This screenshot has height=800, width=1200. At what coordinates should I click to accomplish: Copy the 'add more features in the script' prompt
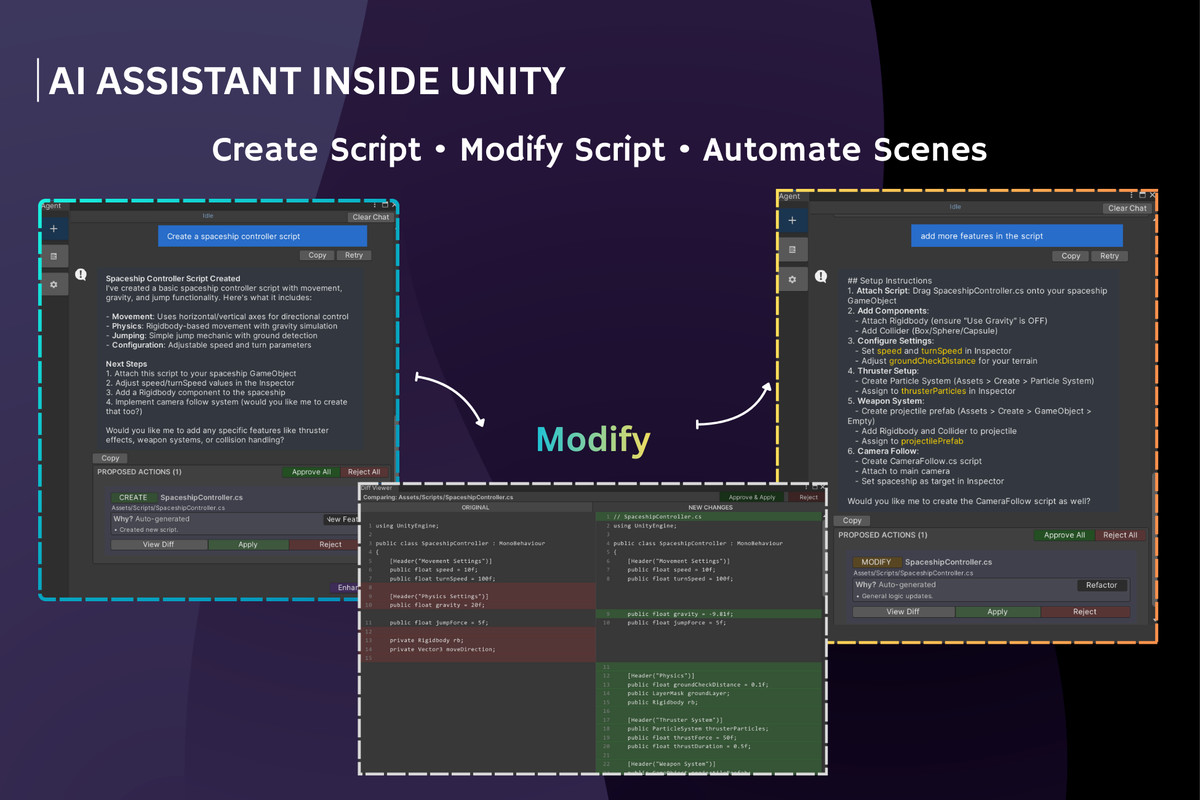coord(1070,256)
